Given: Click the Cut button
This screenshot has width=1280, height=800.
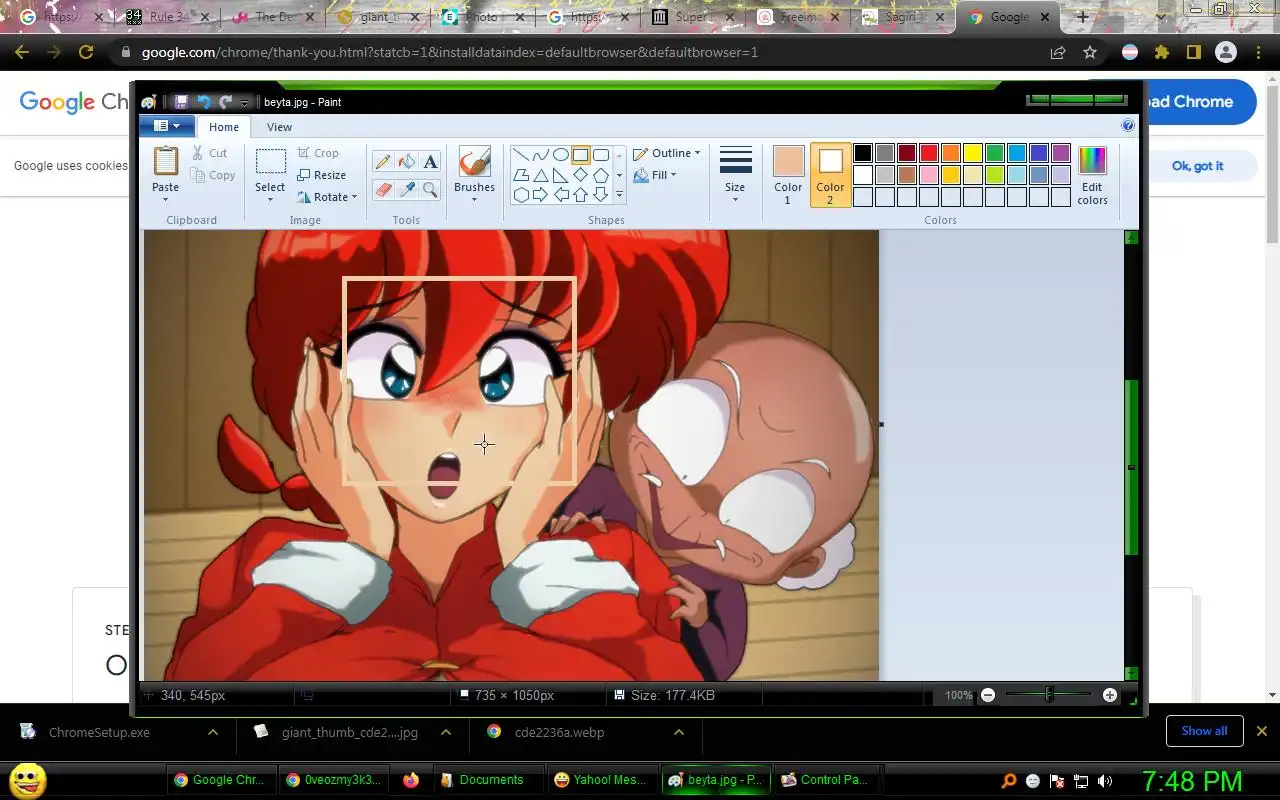Looking at the screenshot, I should [x=210, y=153].
